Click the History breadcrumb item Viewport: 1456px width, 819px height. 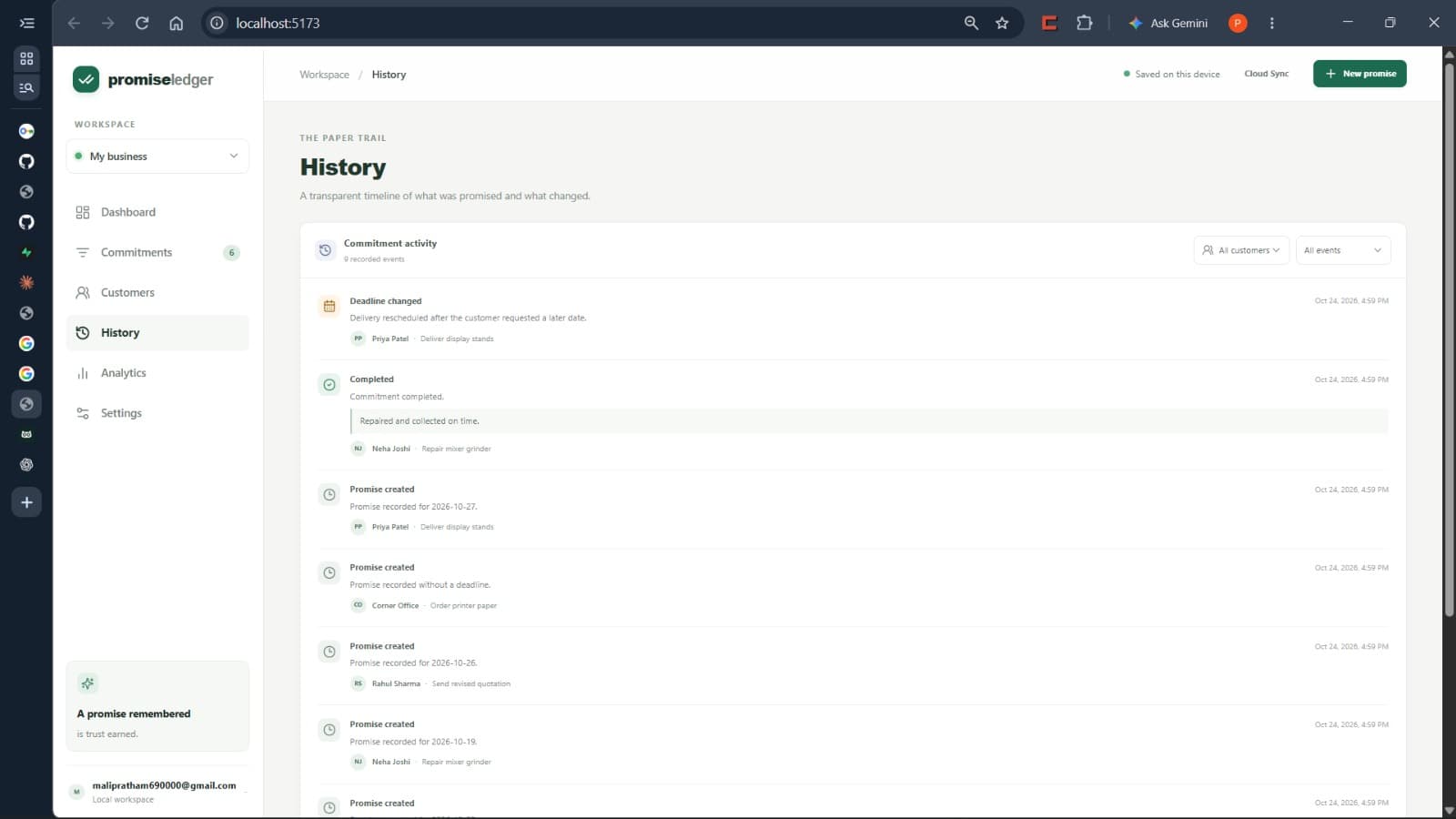tap(389, 75)
